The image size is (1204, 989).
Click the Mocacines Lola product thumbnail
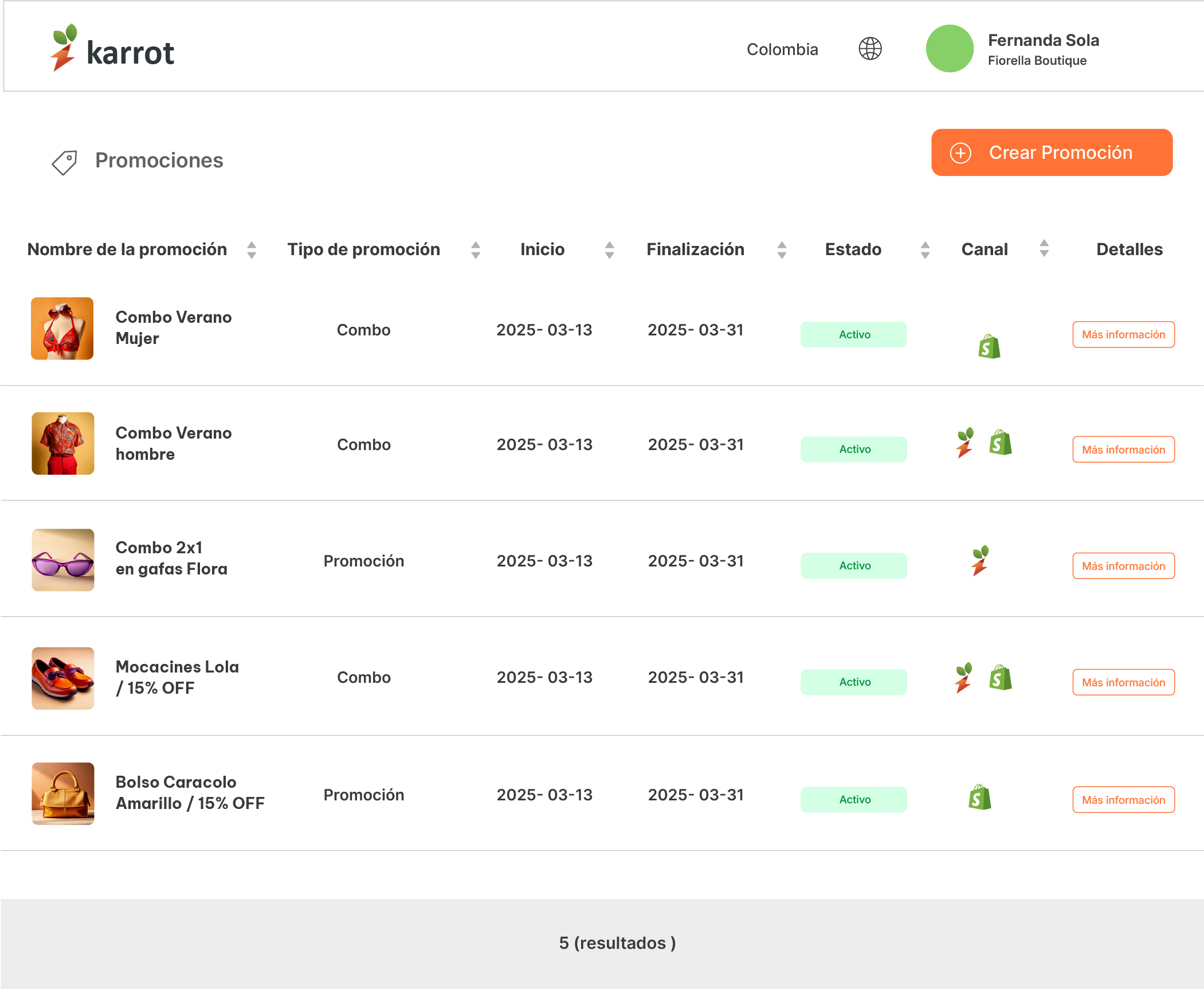(63, 678)
